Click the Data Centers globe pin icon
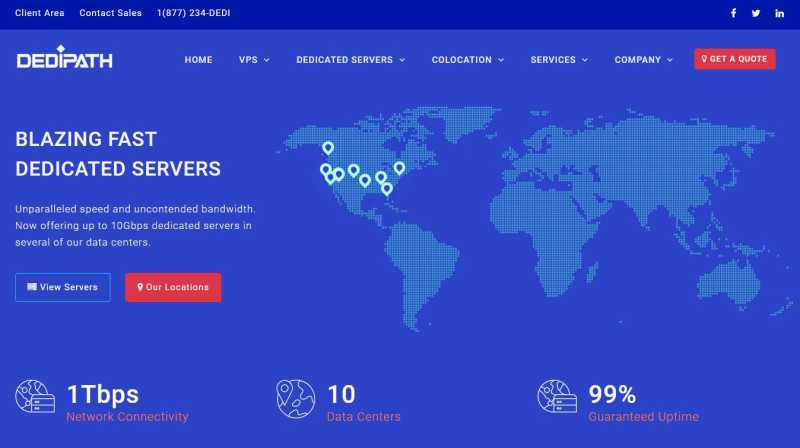This screenshot has height=448, width=800. point(295,399)
